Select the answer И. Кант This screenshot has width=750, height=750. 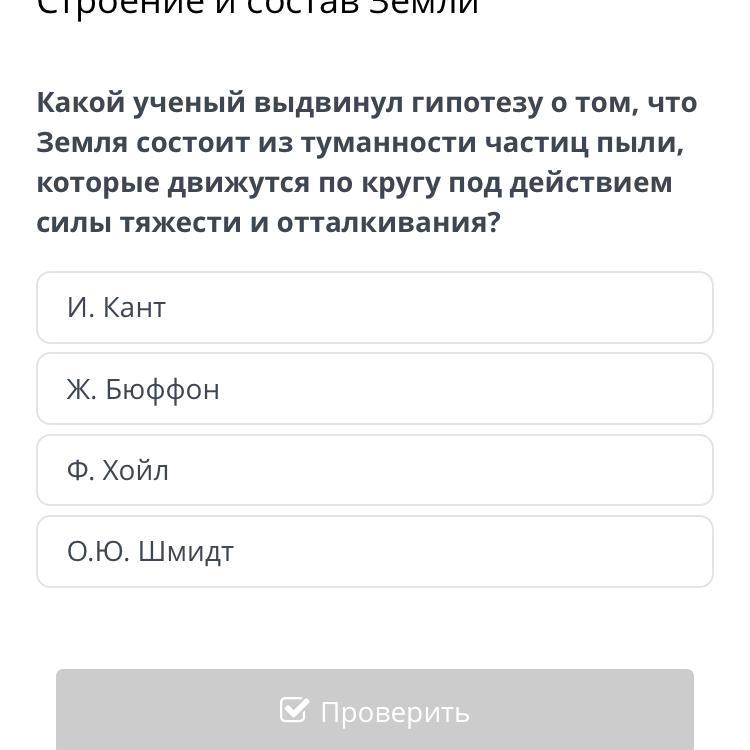[375, 307]
